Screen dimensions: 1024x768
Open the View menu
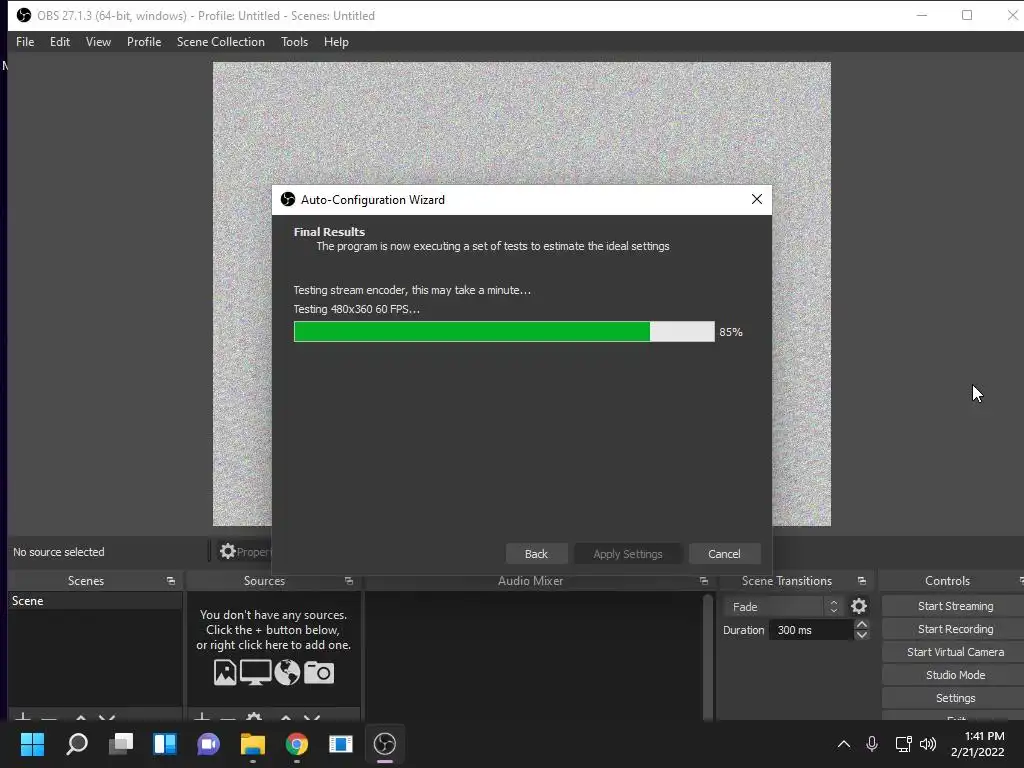coord(98,42)
